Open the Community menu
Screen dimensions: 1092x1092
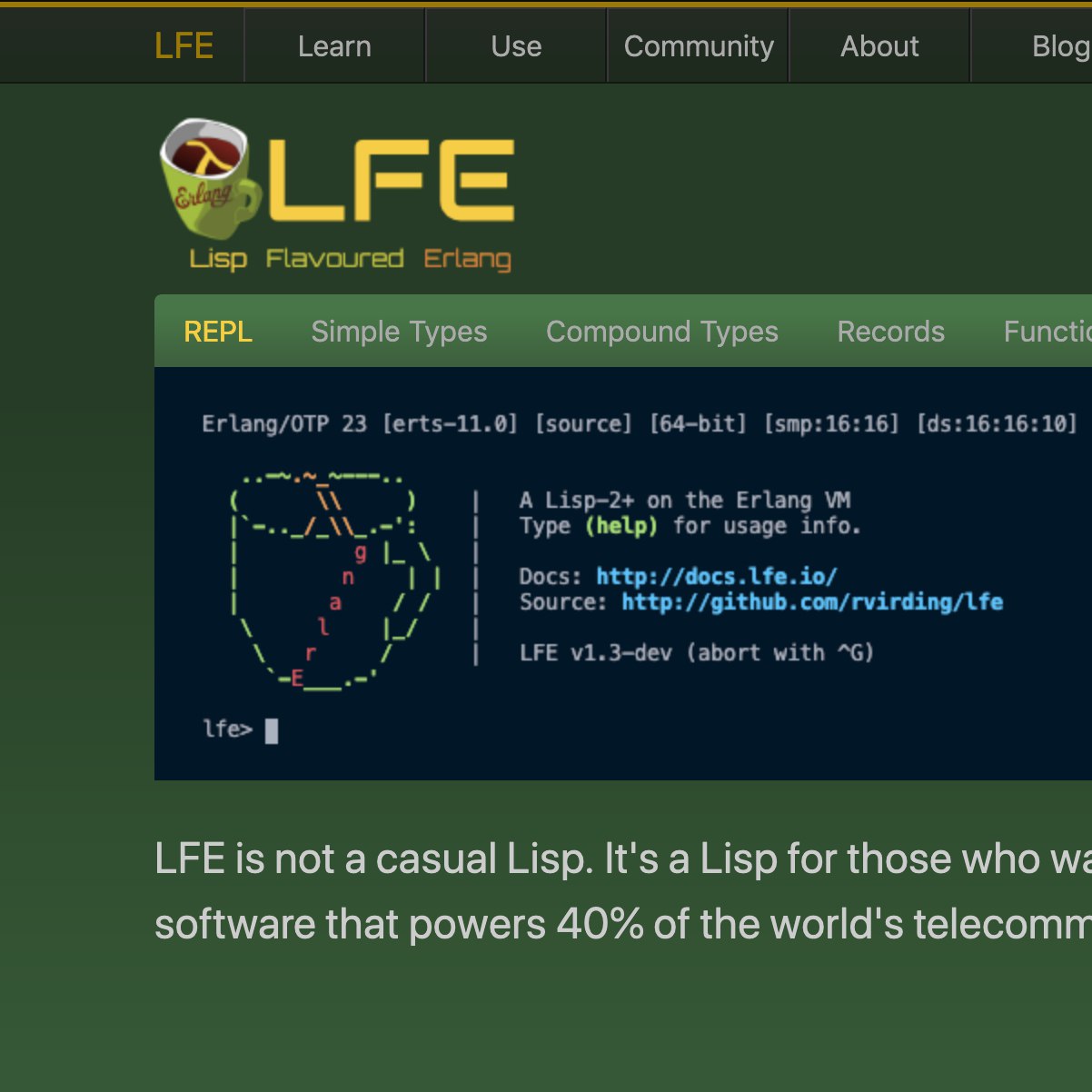(x=699, y=46)
